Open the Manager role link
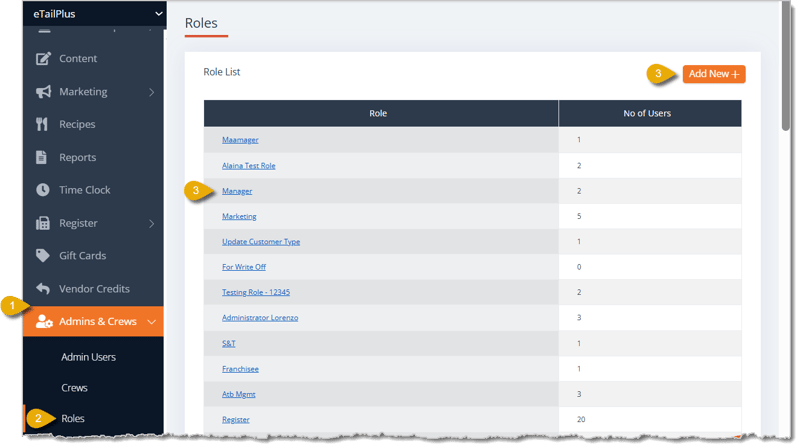This screenshot has width=800, height=448. [x=237, y=191]
